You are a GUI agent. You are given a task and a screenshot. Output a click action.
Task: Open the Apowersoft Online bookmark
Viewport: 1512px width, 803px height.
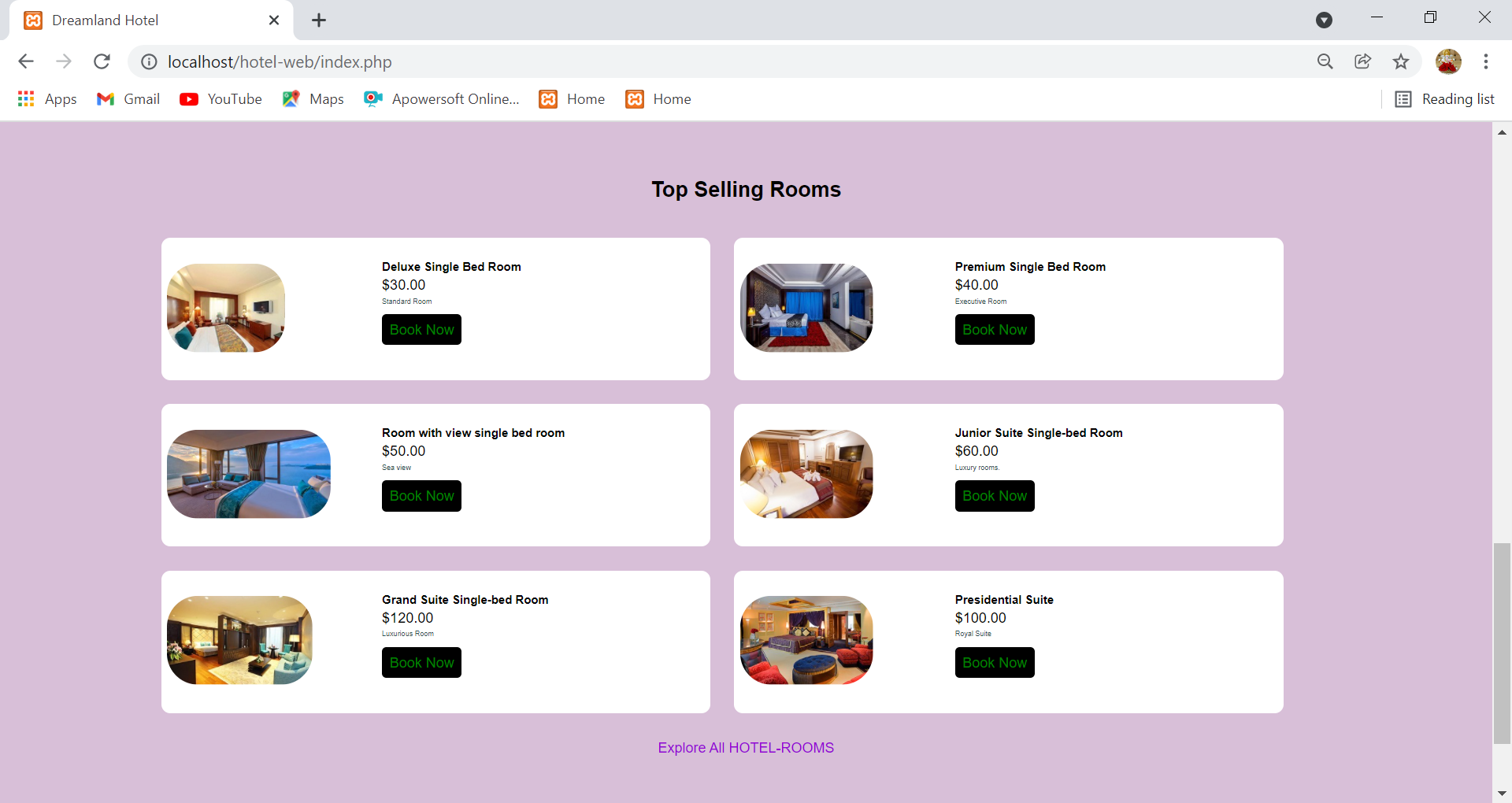click(441, 98)
